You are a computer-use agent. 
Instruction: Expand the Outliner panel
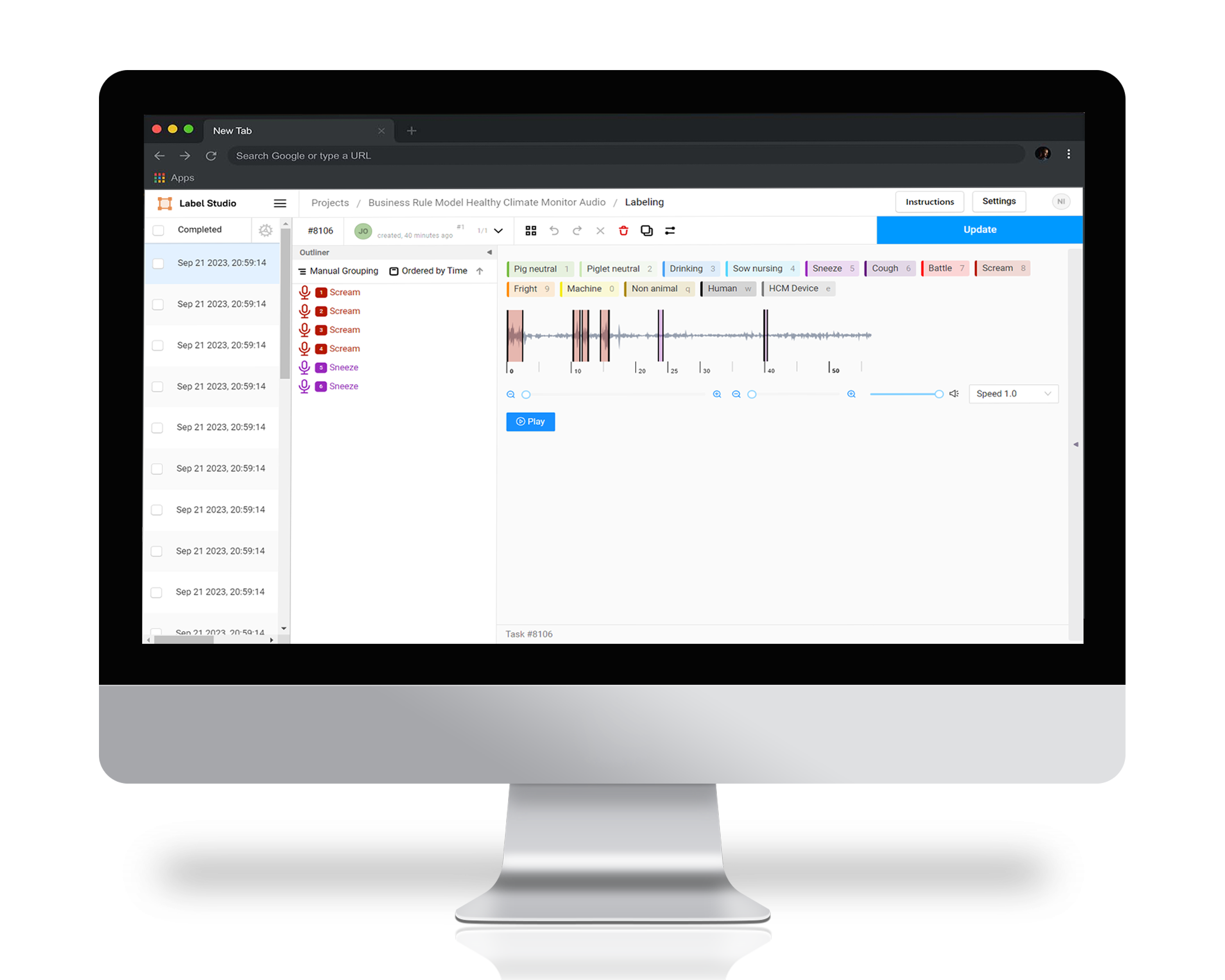click(489, 253)
